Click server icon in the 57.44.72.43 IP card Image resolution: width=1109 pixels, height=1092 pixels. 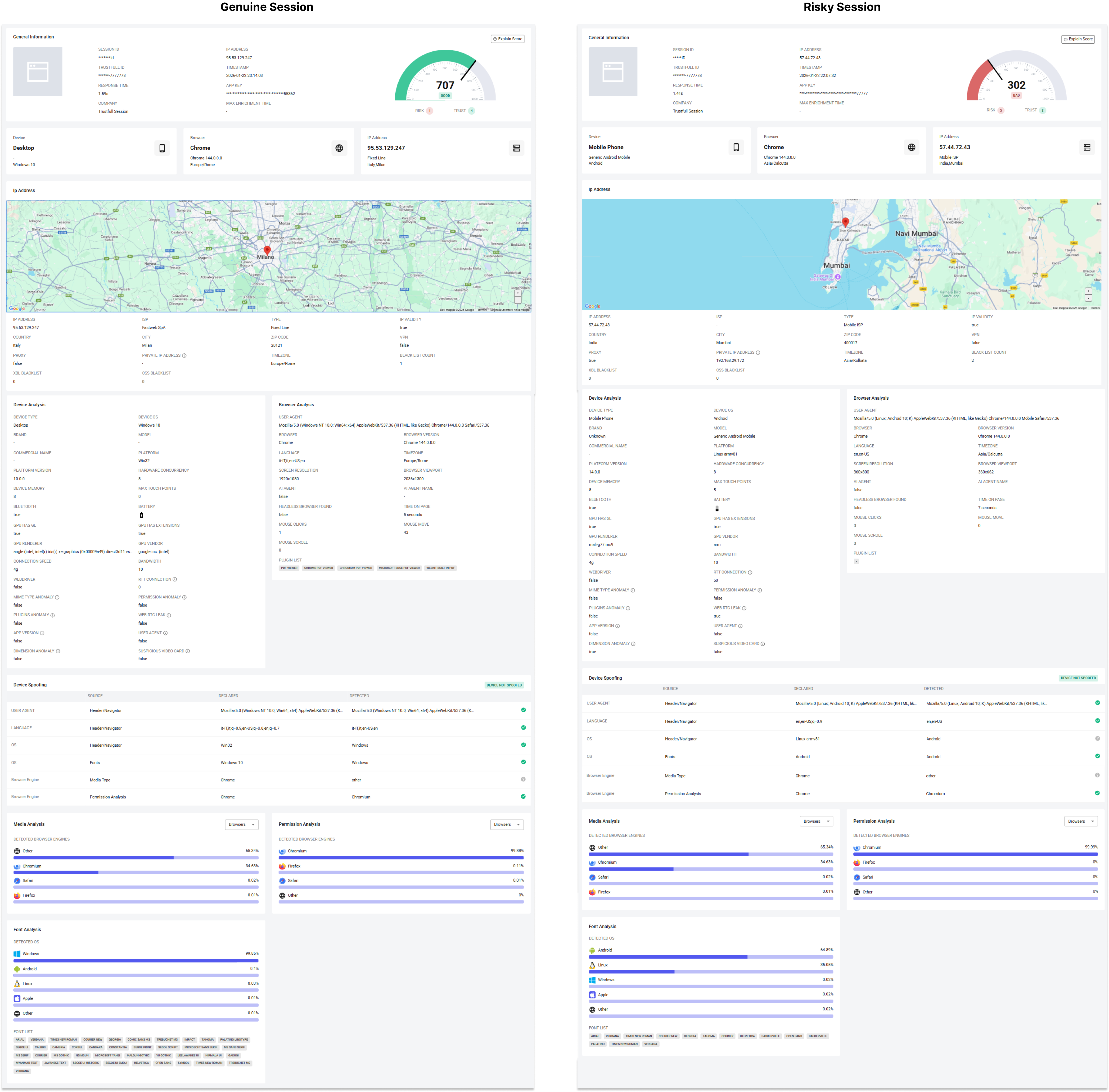coord(1087,147)
